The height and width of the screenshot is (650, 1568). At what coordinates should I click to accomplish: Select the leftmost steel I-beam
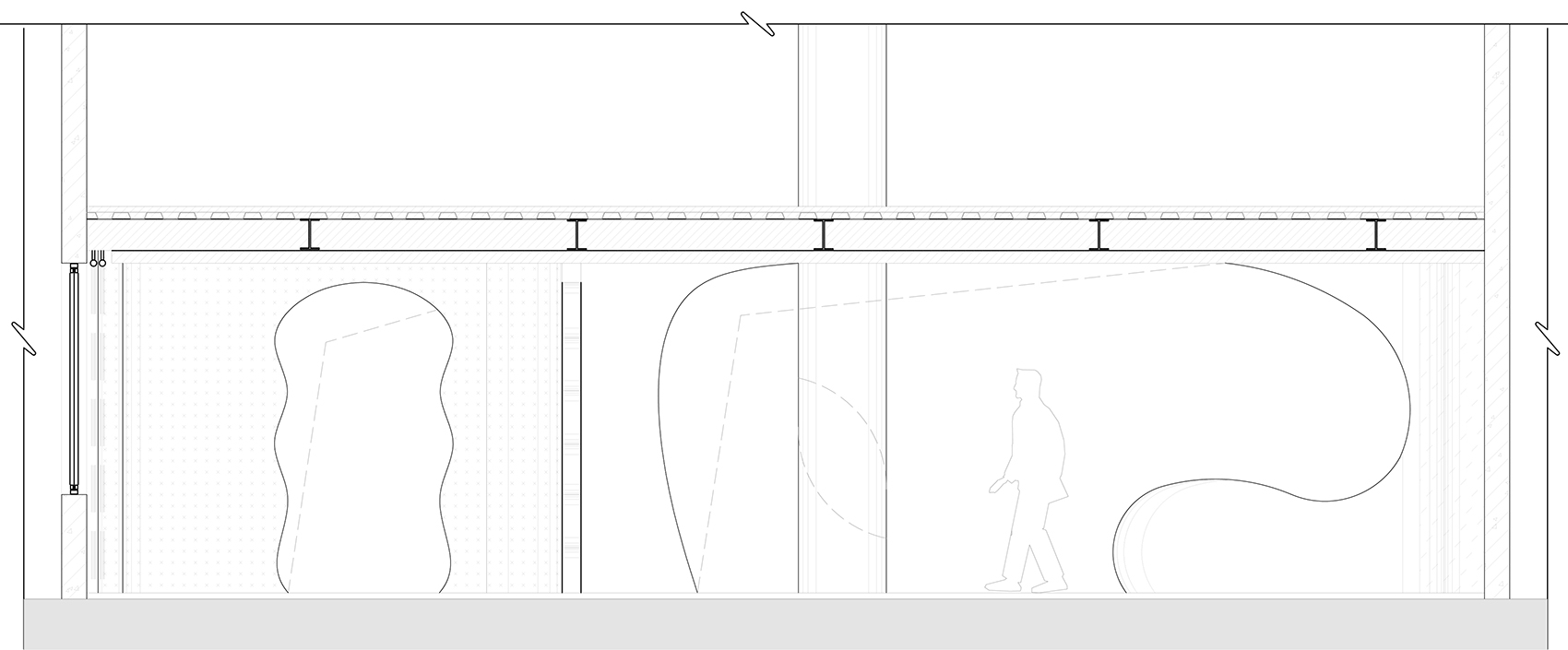click(x=312, y=234)
